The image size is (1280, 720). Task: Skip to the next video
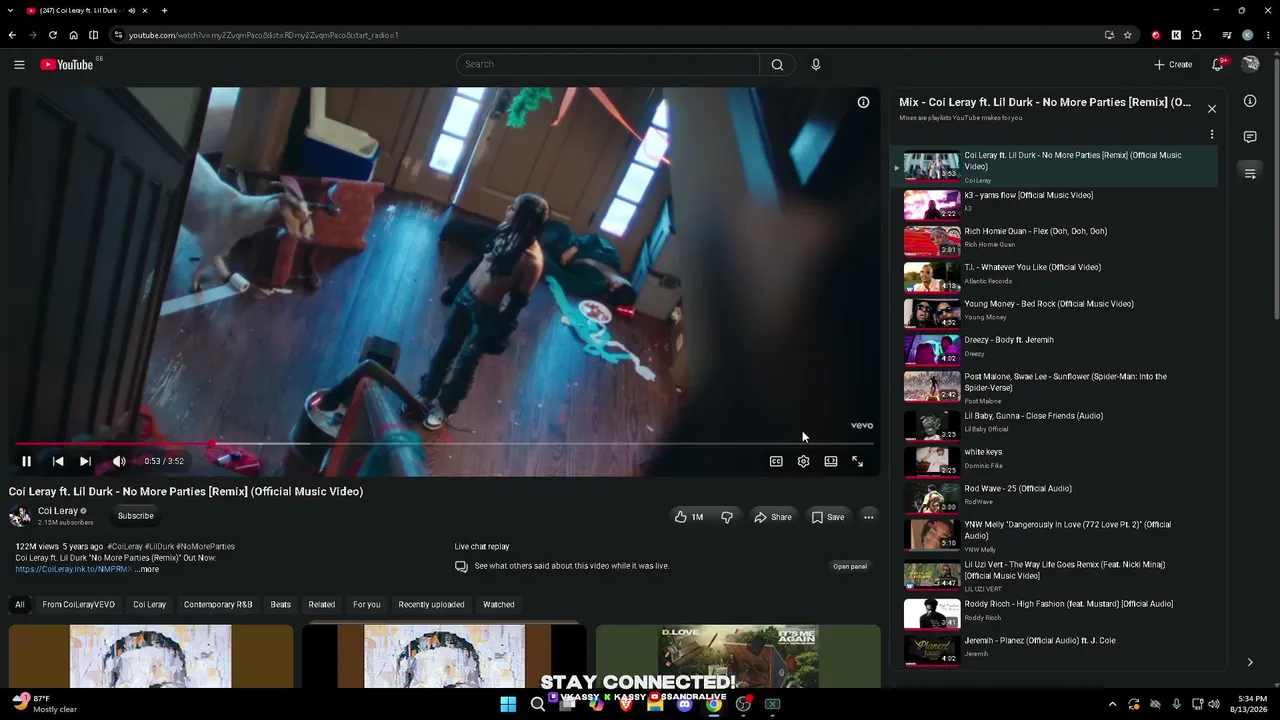[x=85, y=461]
